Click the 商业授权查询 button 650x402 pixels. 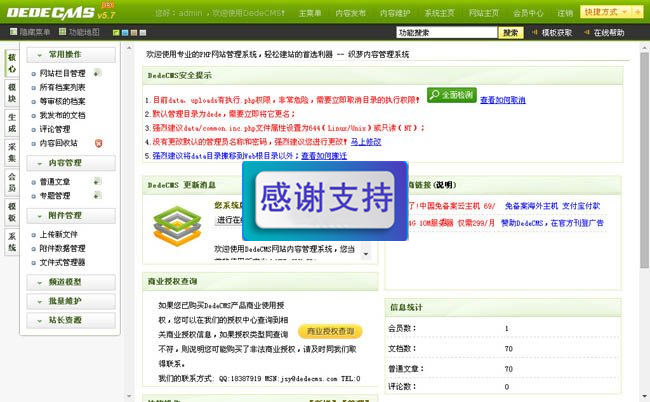coord(330,331)
